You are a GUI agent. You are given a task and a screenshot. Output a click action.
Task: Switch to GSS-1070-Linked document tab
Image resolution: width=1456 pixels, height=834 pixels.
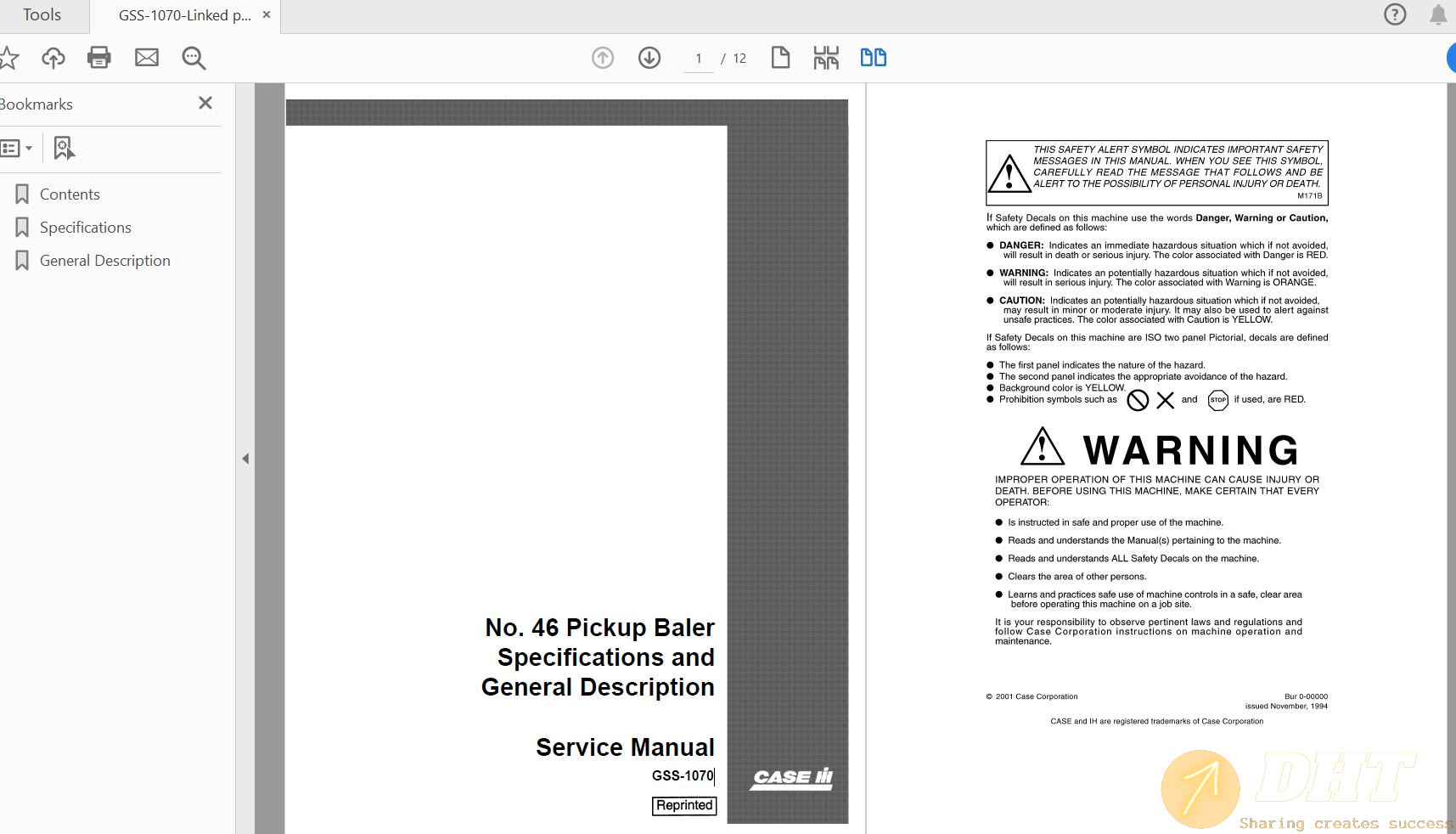(x=184, y=15)
